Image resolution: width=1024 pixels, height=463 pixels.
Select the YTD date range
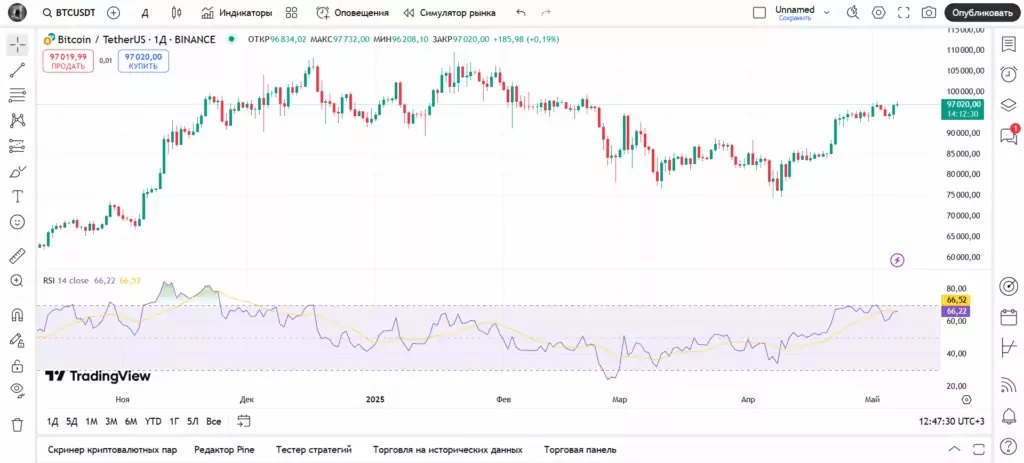(x=153, y=421)
